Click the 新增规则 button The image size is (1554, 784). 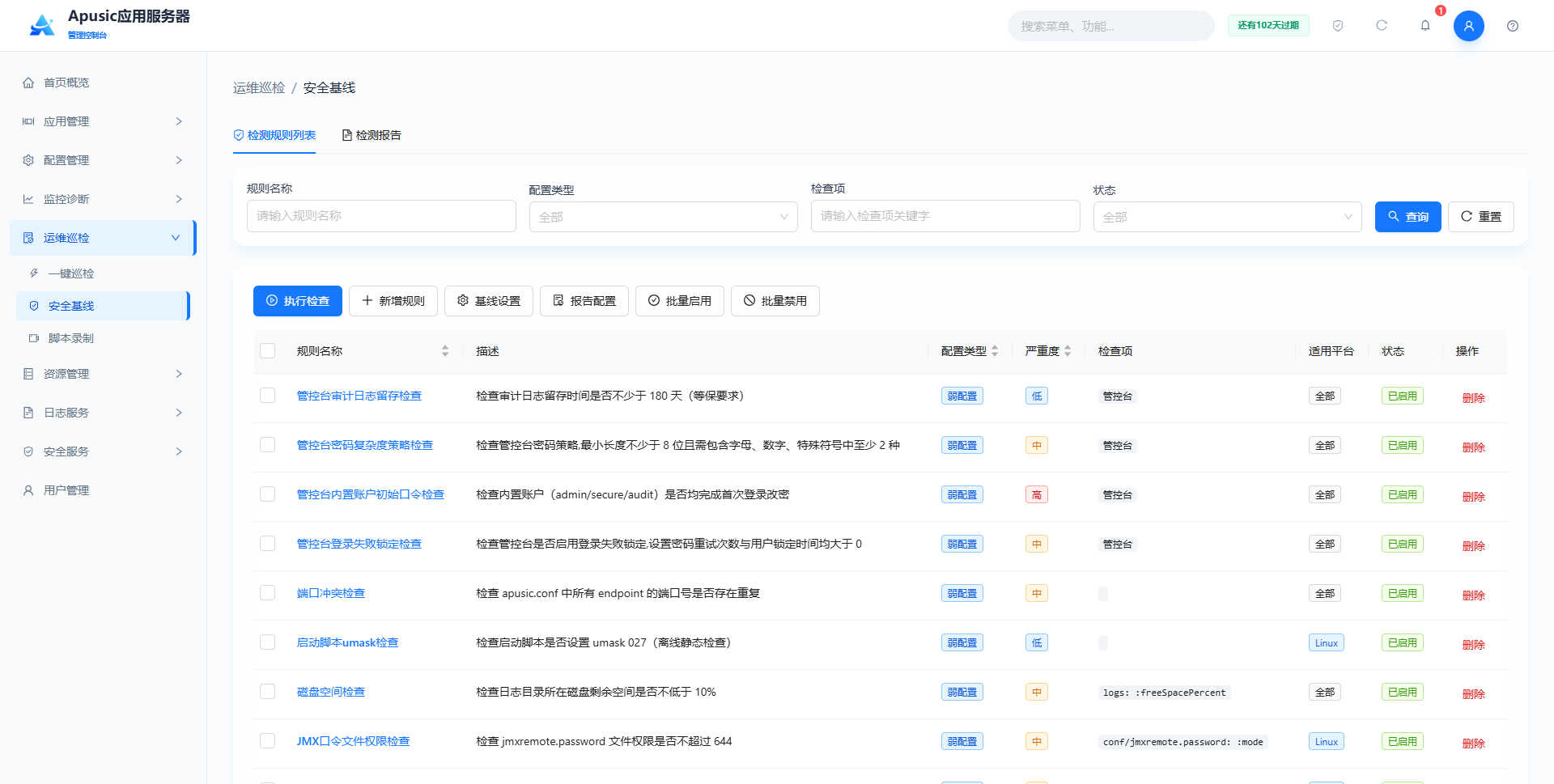[393, 301]
